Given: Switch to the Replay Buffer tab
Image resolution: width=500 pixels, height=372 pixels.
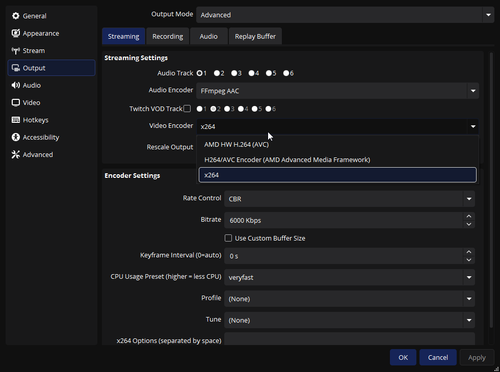Looking at the screenshot, I should 255,36.
